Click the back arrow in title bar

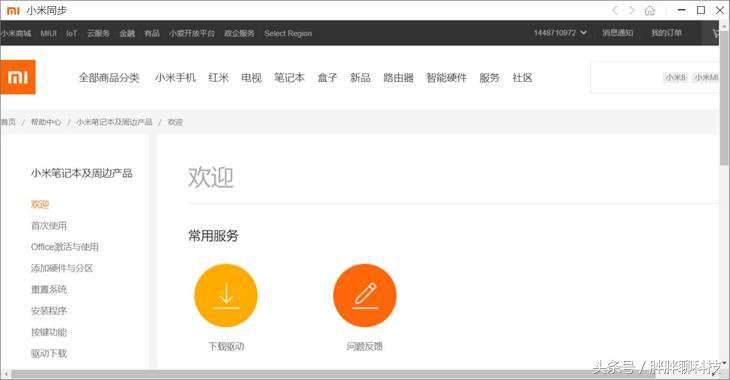(x=615, y=10)
